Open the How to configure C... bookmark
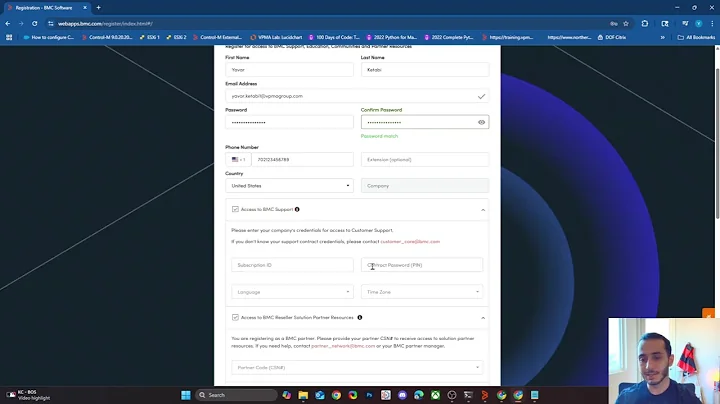The image size is (720, 404). tap(48, 37)
